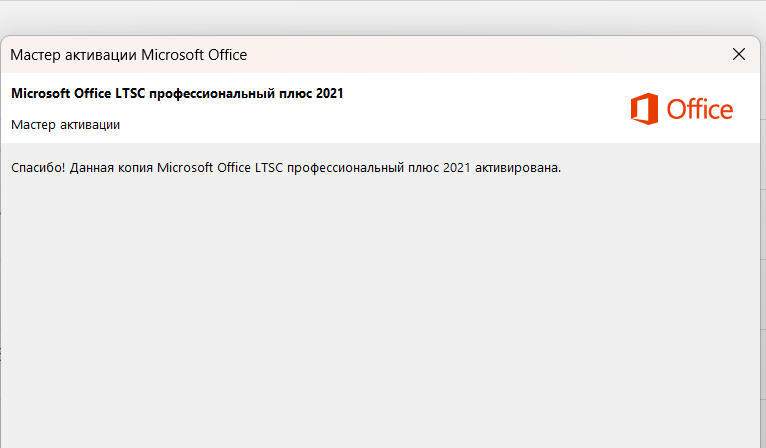The image size is (766, 448).
Task: Click the 'Спасибо!' word in message
Action: coord(38,167)
